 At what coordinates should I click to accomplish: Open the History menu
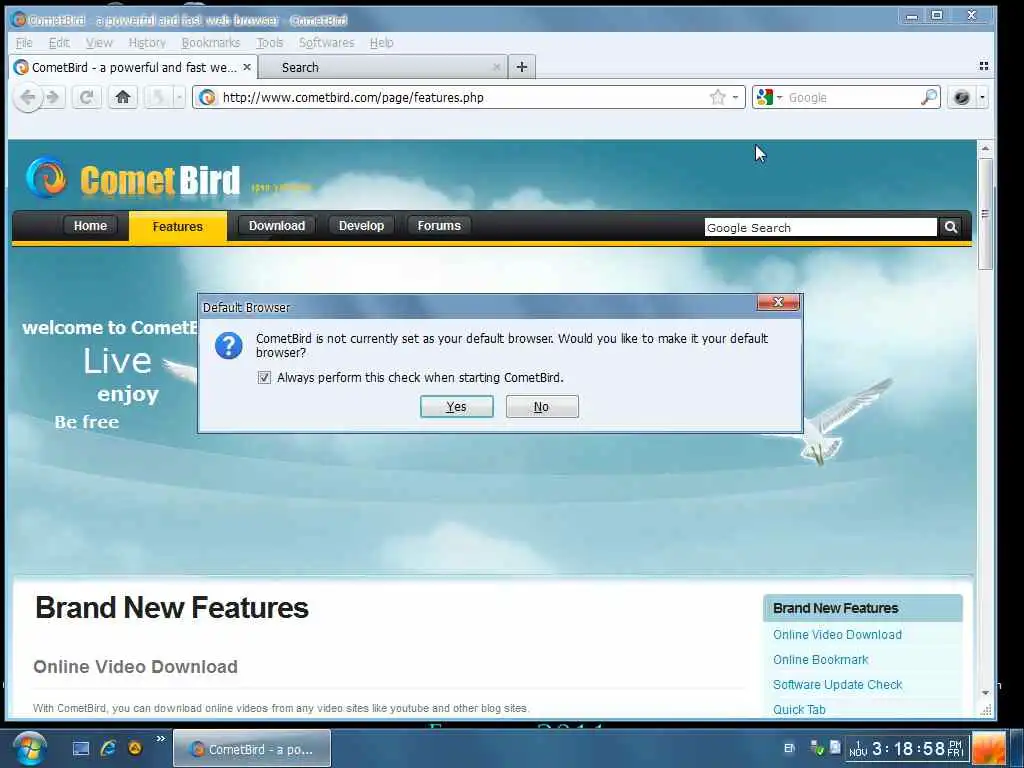[147, 42]
